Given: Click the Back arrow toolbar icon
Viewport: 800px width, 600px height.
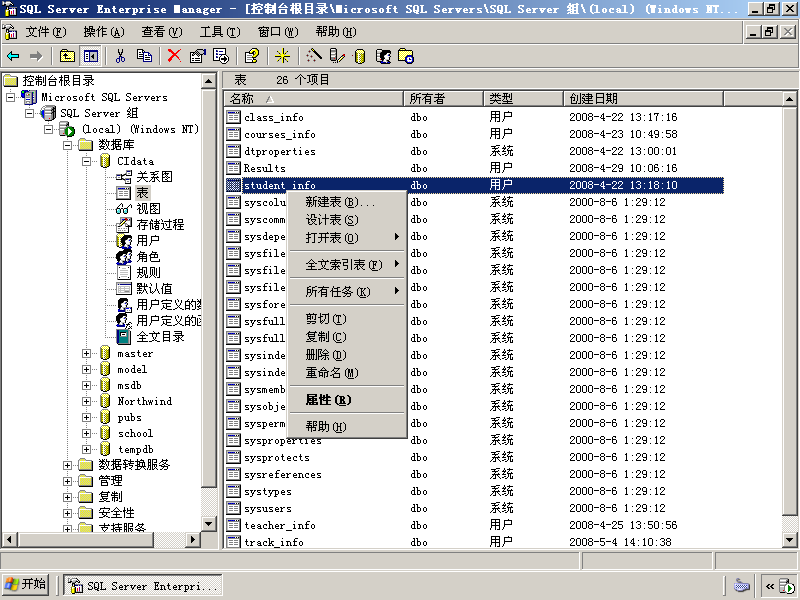Looking at the screenshot, I should click(13, 56).
